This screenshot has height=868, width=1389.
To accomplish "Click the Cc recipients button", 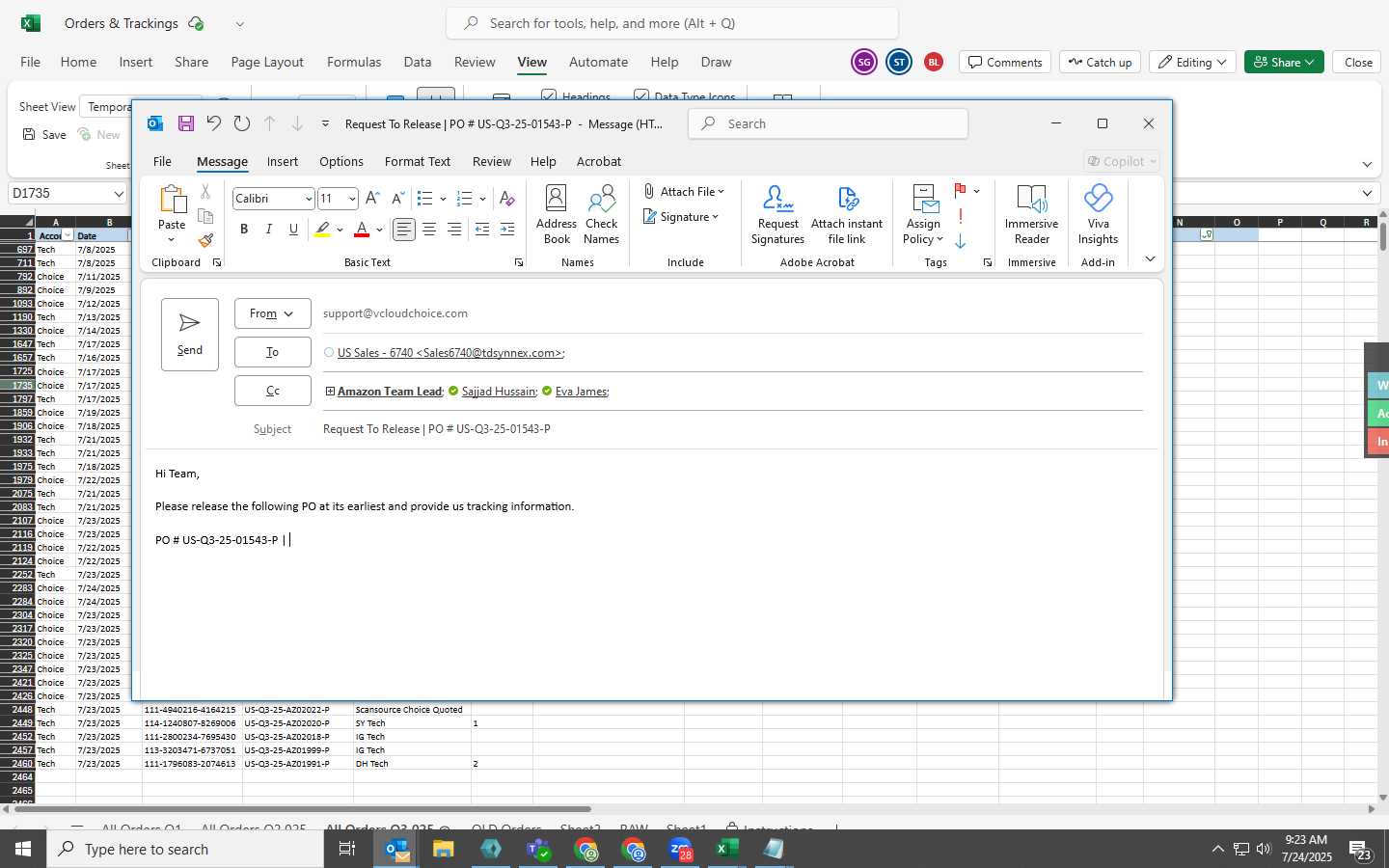I will (x=272, y=391).
